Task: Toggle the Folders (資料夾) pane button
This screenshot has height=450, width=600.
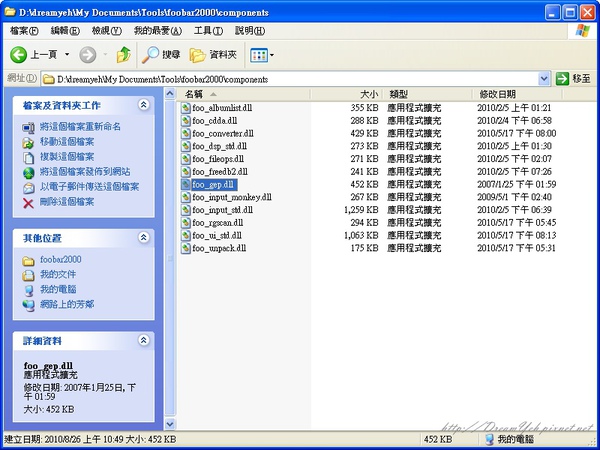Action: [x=213, y=55]
